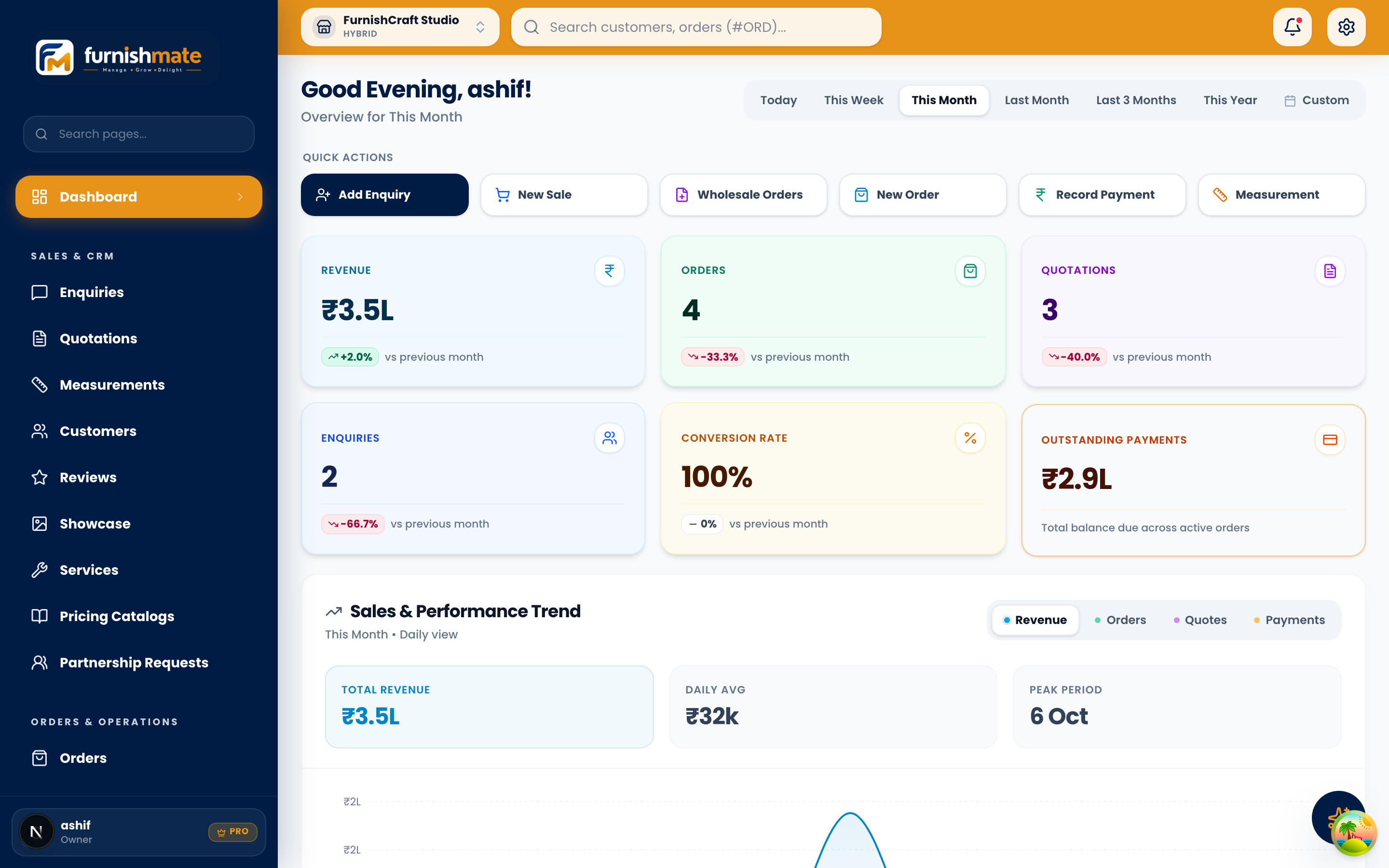Open Orders in the sidebar
The width and height of the screenshot is (1389, 868).
point(138,759)
